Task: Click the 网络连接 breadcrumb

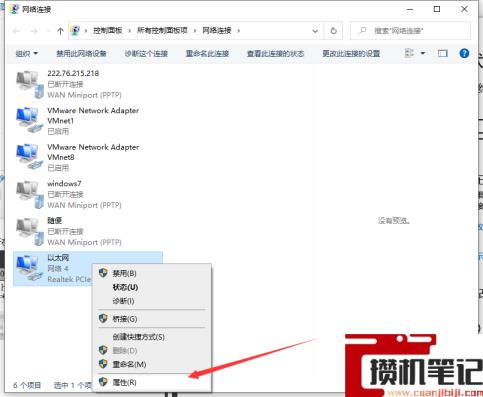Action: [217, 31]
